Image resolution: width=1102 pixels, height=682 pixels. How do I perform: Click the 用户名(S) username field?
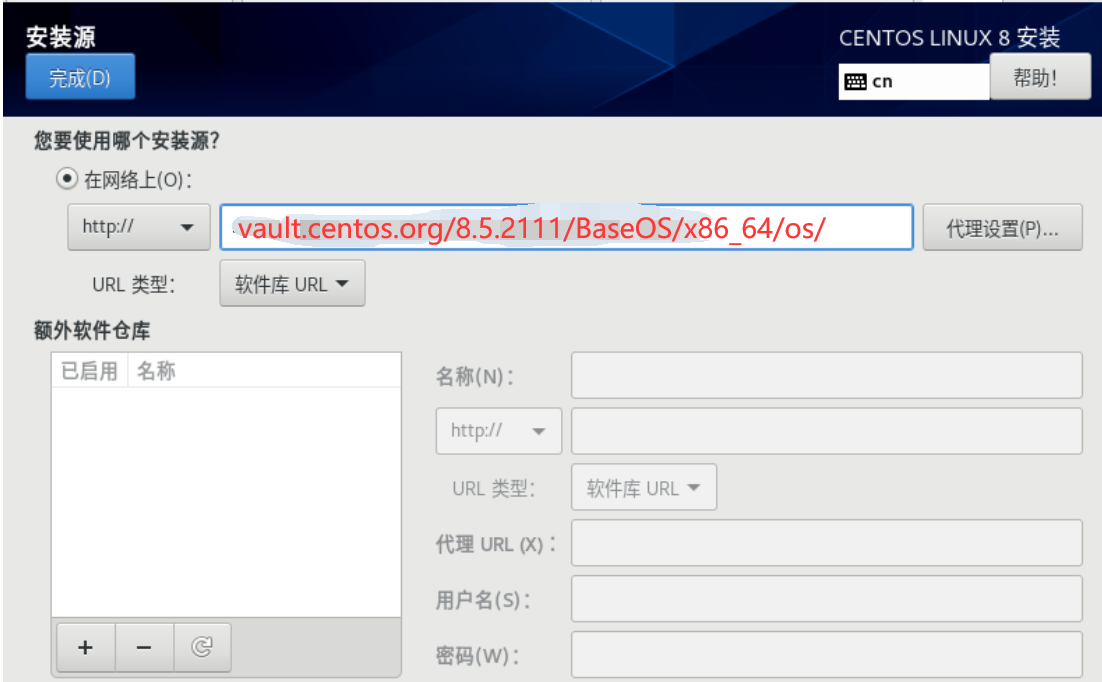point(826,599)
